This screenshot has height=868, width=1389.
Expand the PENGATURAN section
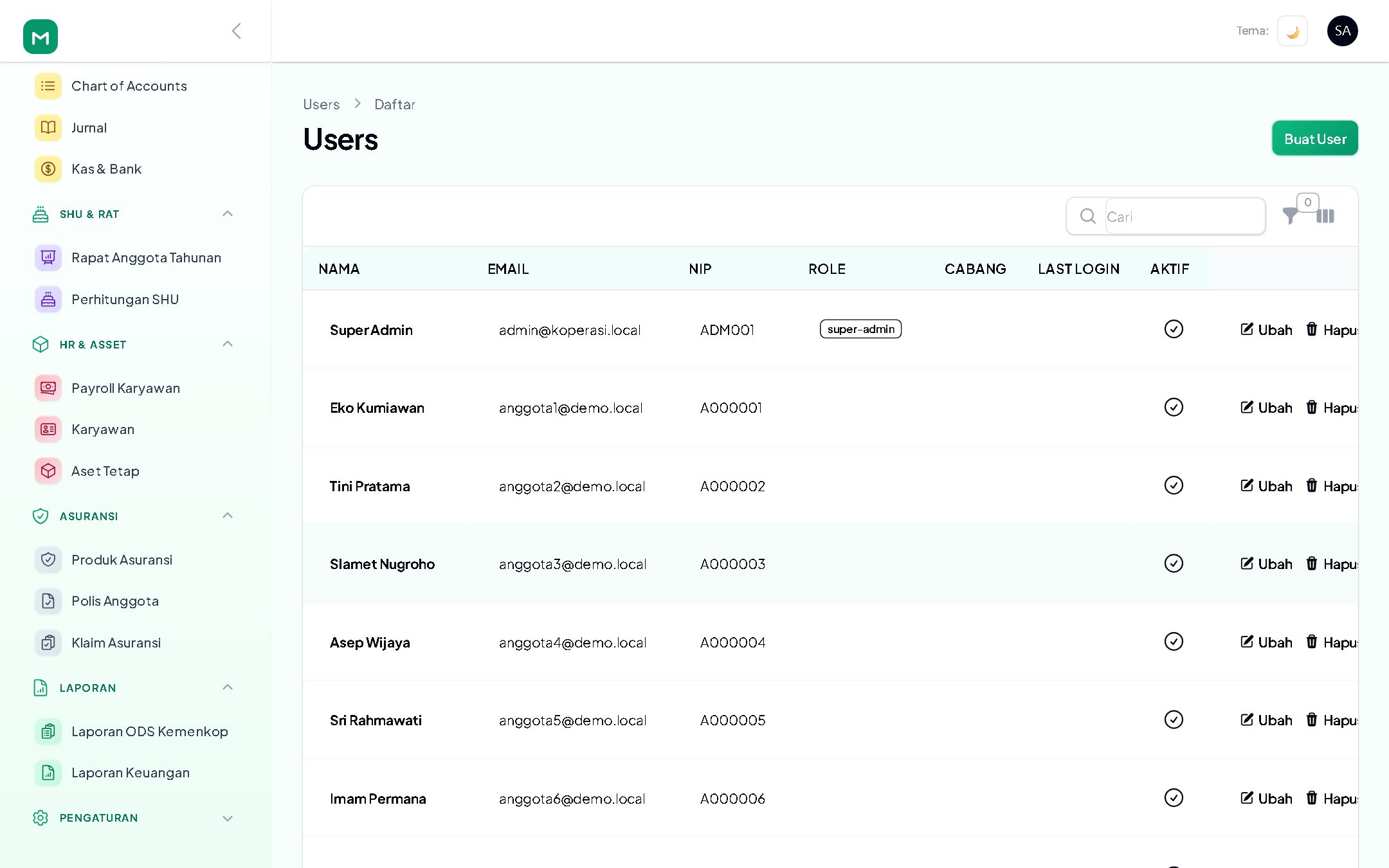228,818
